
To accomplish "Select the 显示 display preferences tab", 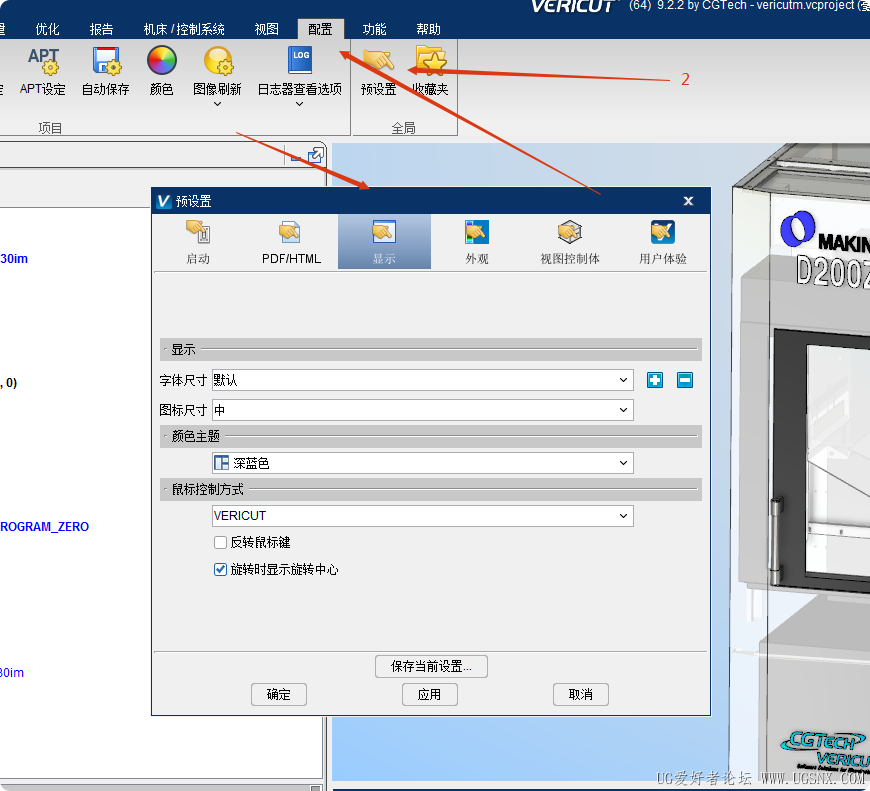I will pyautogui.click(x=384, y=242).
